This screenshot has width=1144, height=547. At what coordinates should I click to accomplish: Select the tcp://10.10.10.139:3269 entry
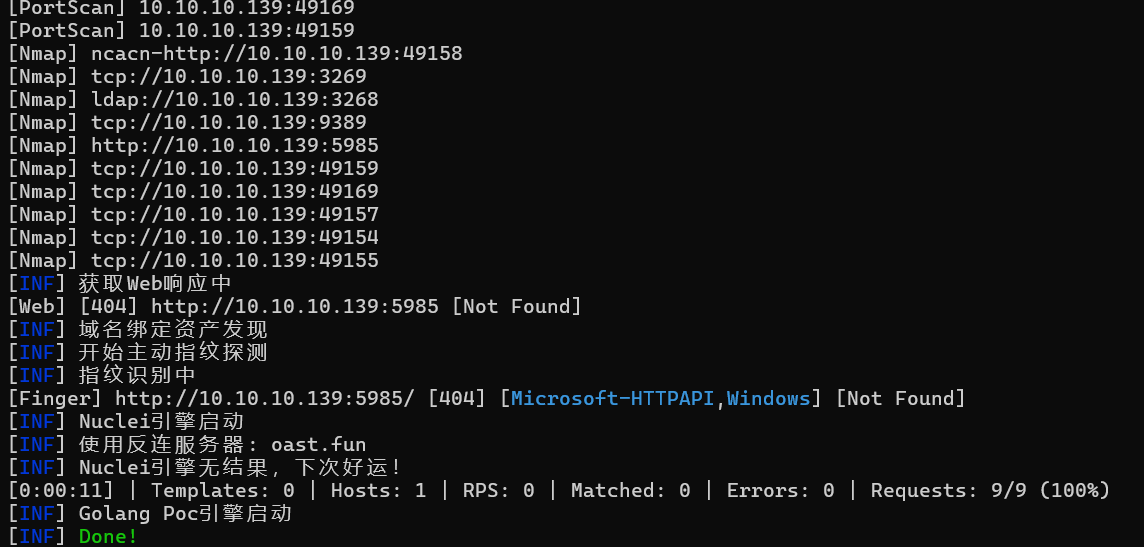pos(229,76)
